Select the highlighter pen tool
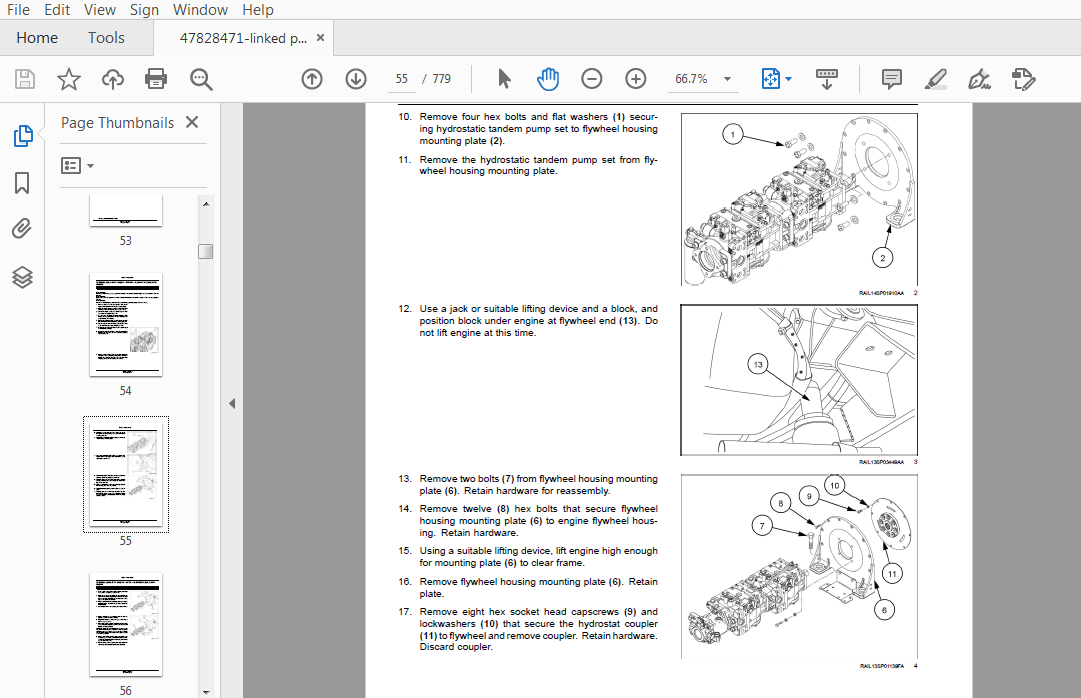This screenshot has width=1081, height=698. (x=936, y=79)
